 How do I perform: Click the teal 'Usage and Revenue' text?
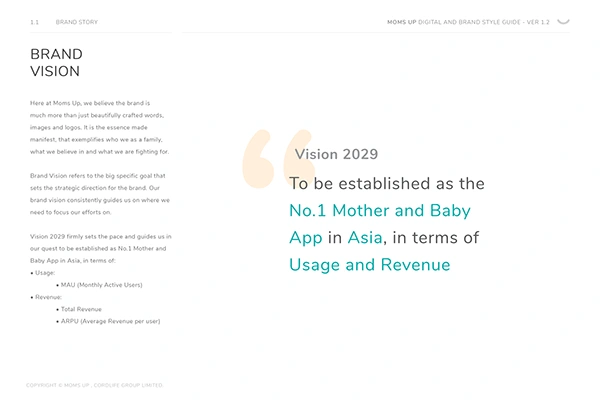click(x=369, y=265)
